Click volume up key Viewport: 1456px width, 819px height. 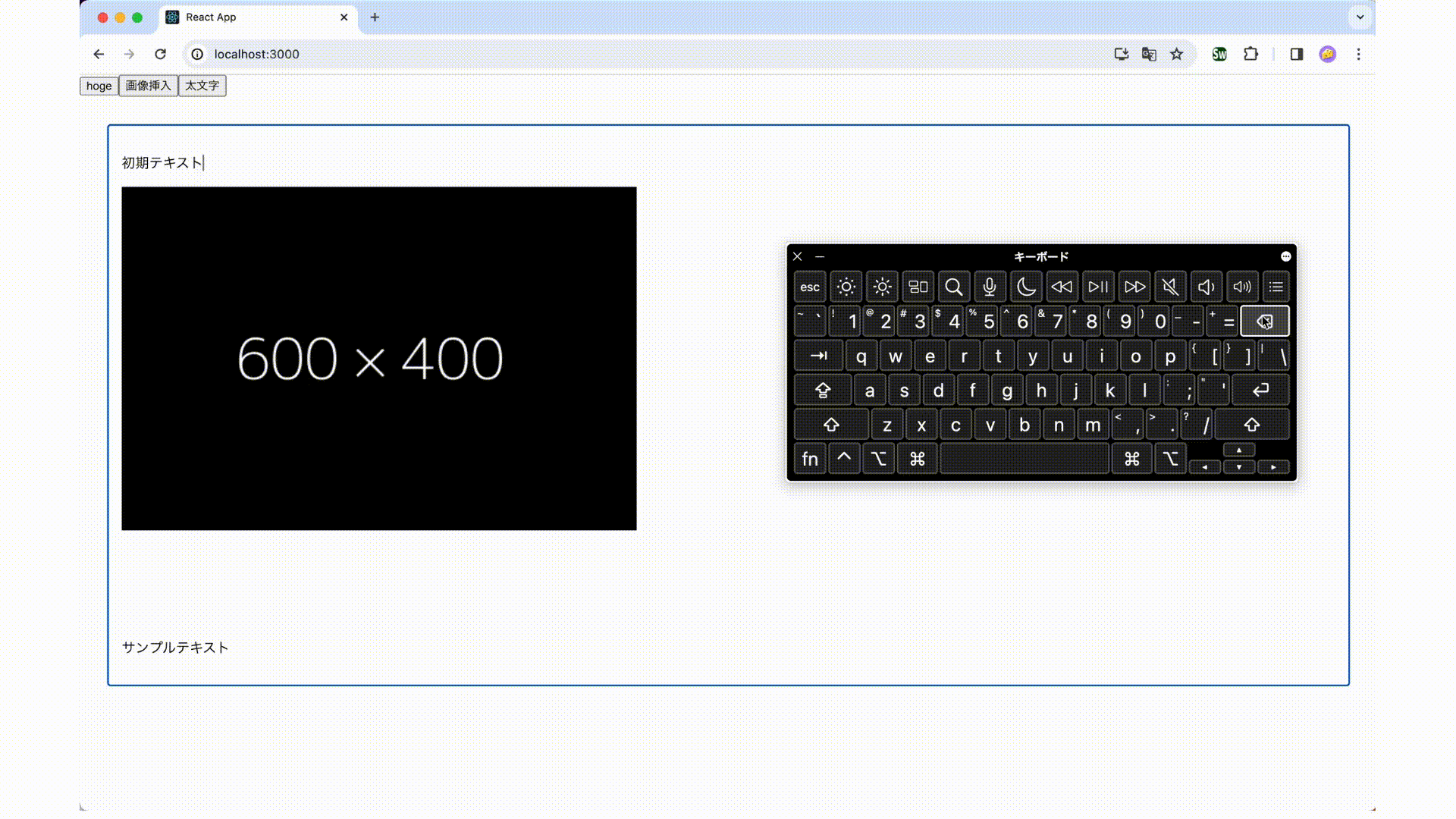coord(1242,287)
